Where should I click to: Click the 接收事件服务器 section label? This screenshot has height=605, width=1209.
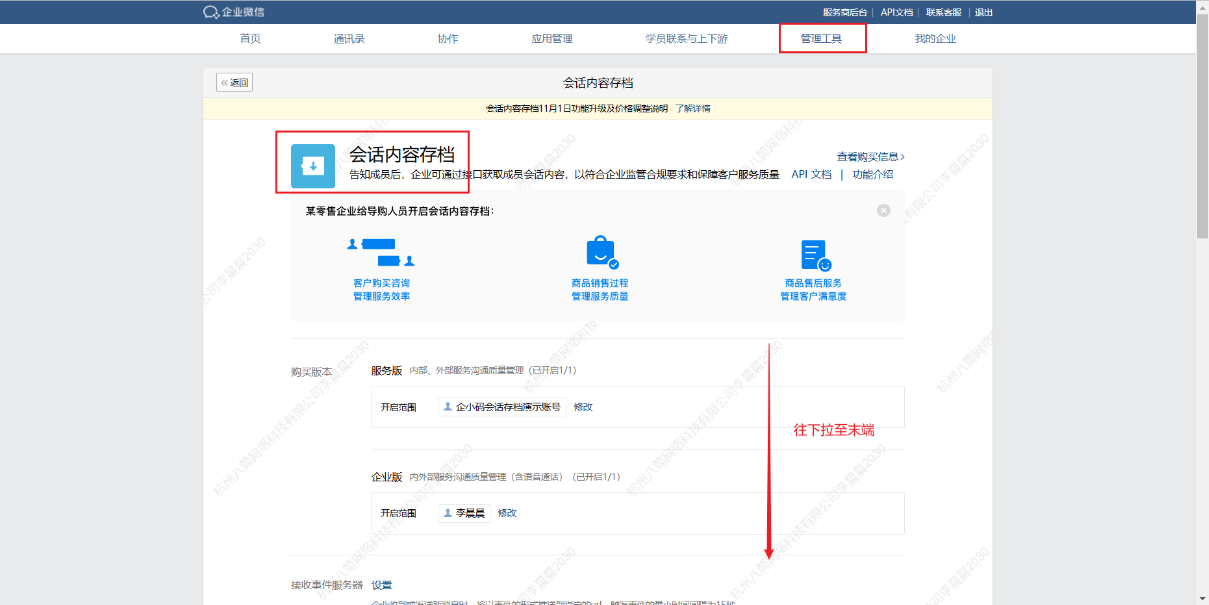(326, 585)
